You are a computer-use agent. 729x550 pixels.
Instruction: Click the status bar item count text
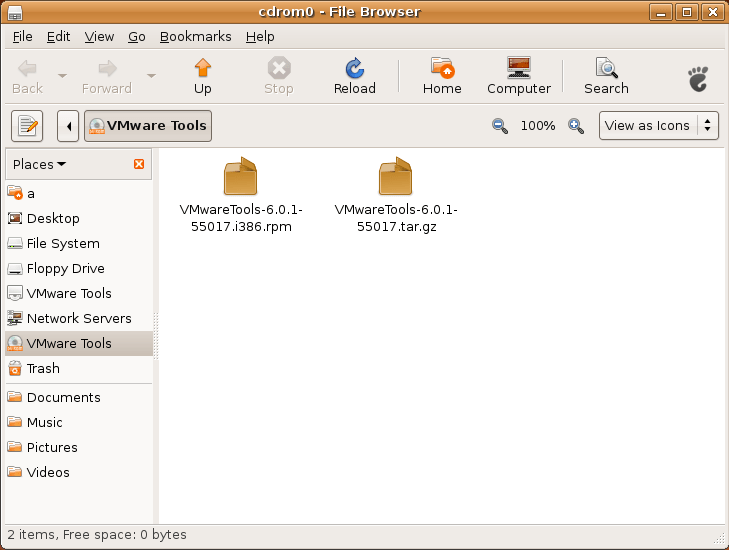pos(97,535)
